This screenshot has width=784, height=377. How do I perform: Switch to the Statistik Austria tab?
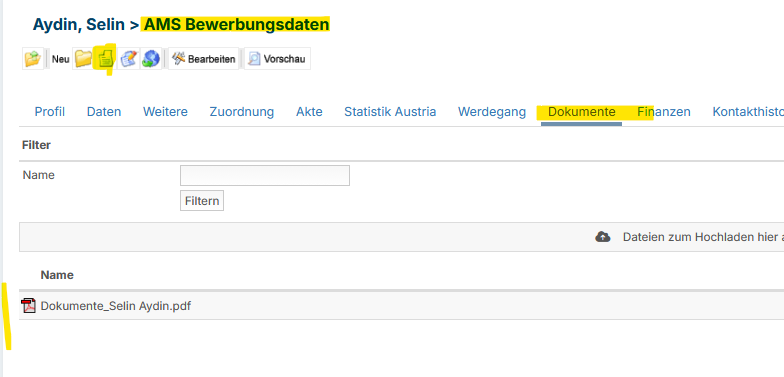coord(390,112)
